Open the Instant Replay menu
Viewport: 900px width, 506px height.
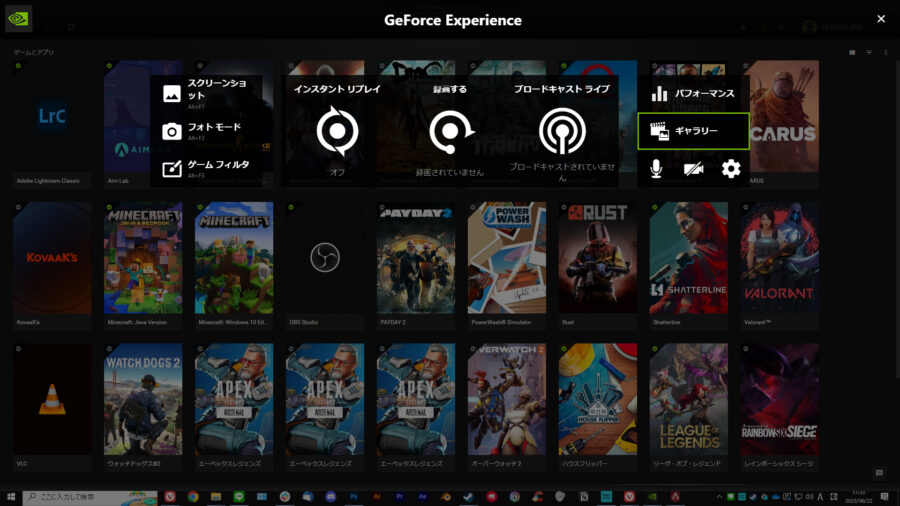(337, 131)
